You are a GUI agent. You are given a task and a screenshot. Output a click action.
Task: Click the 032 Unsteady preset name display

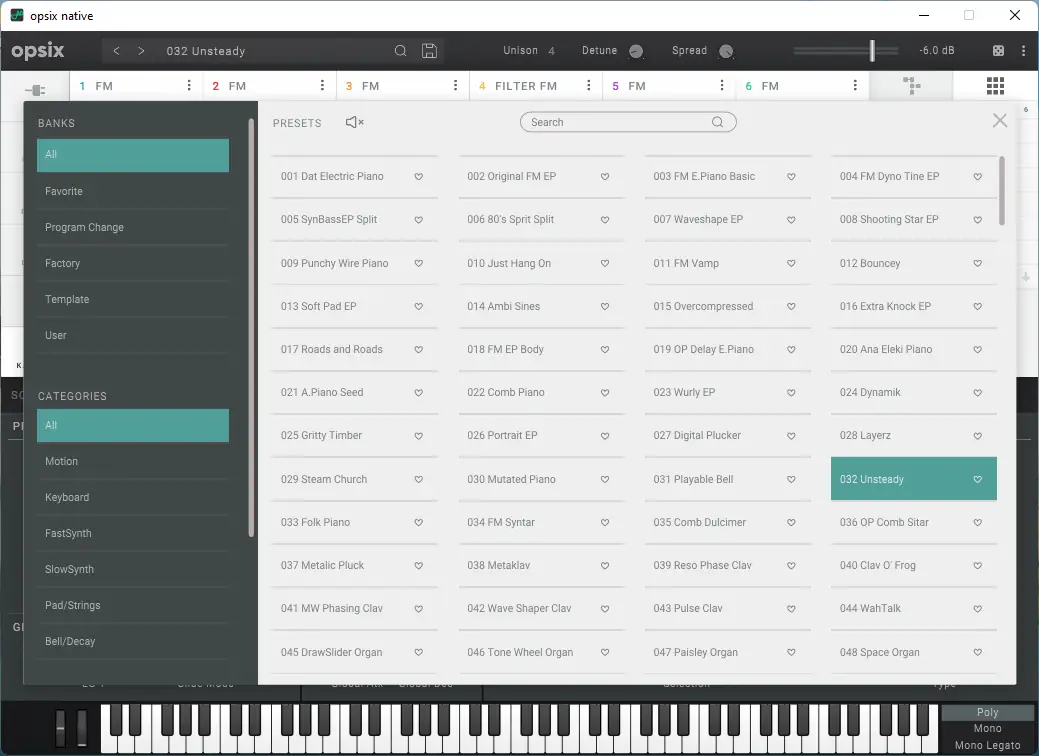(205, 51)
